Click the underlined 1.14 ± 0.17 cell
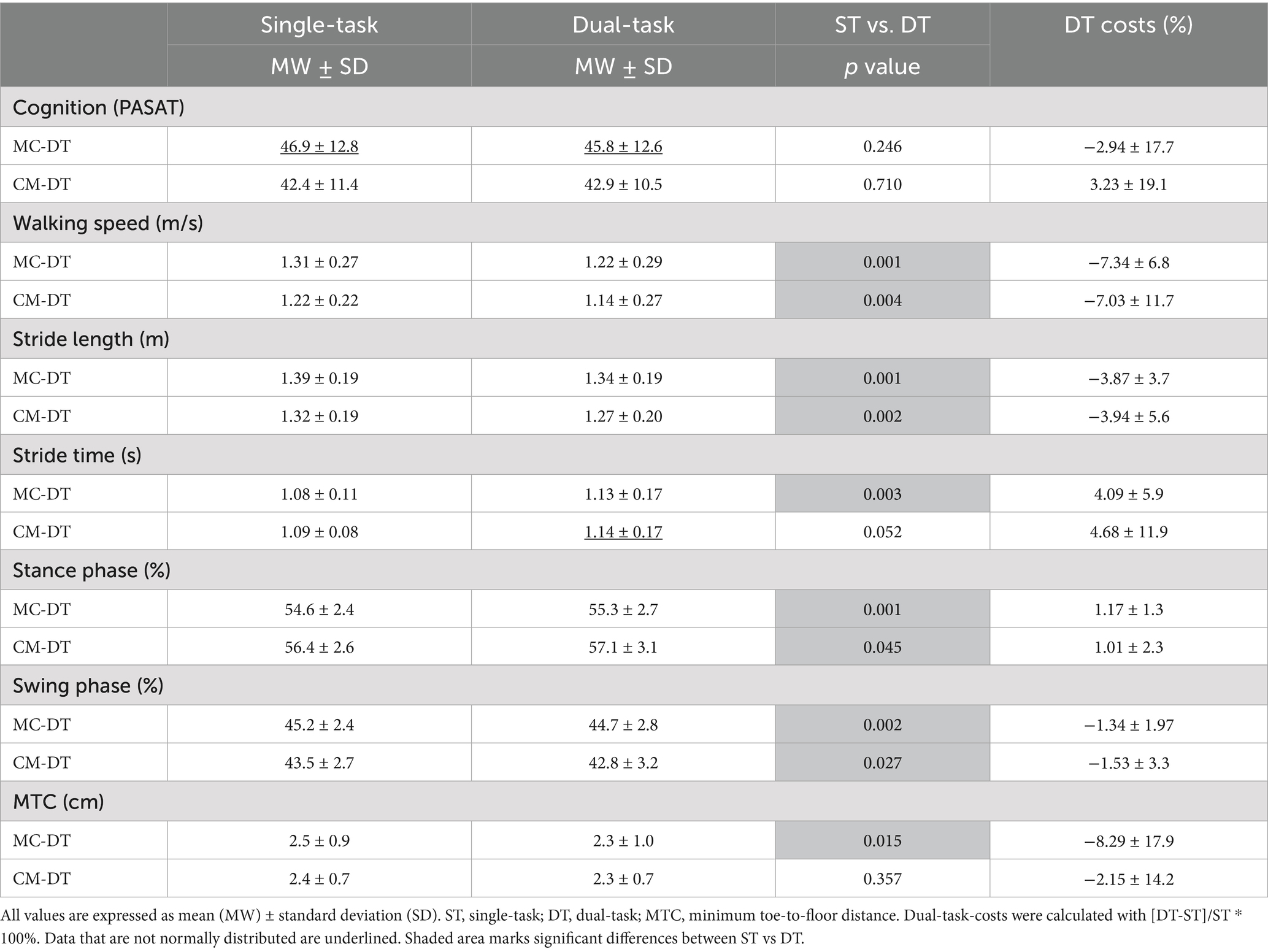Viewport: 1268px width, 952px height. coord(623,531)
